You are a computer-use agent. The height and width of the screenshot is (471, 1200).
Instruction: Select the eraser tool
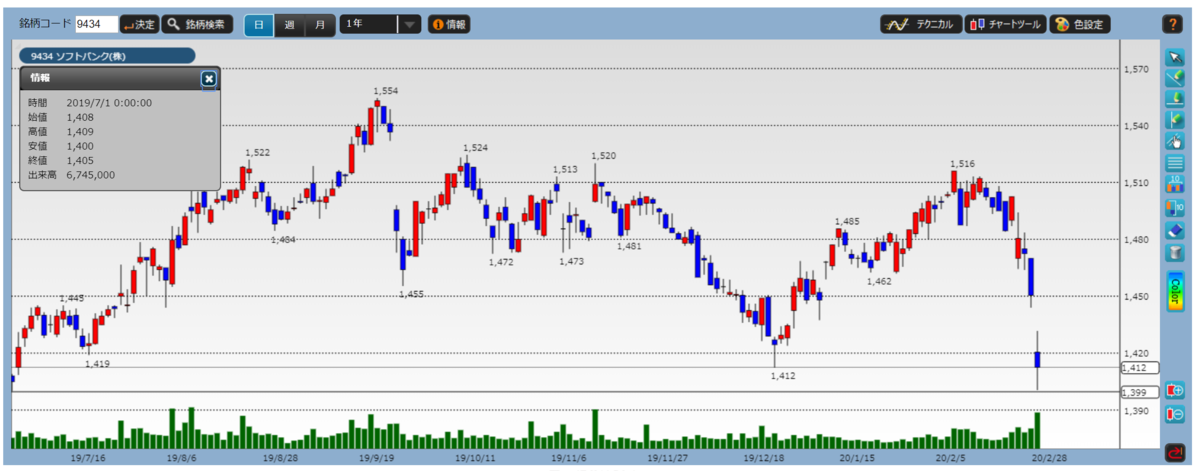(x=1174, y=230)
